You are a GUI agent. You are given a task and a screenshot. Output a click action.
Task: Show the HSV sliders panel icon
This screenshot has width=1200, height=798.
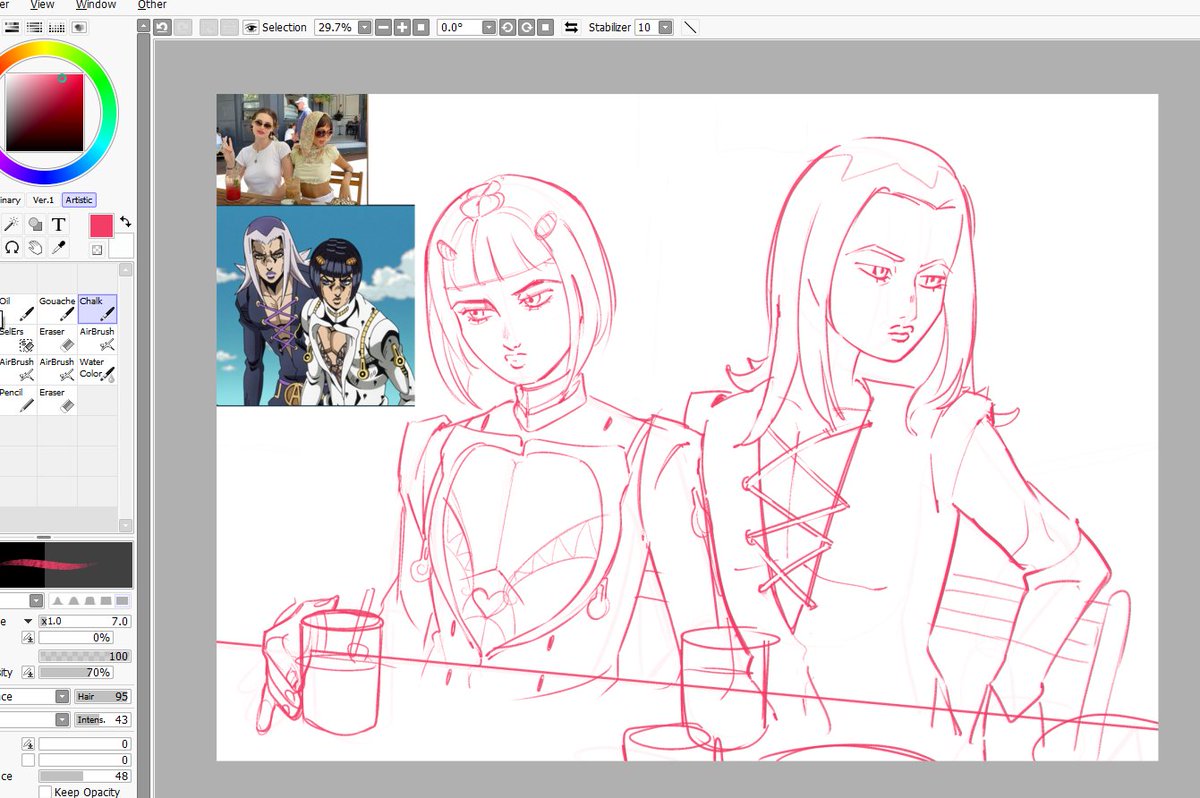click(35, 27)
